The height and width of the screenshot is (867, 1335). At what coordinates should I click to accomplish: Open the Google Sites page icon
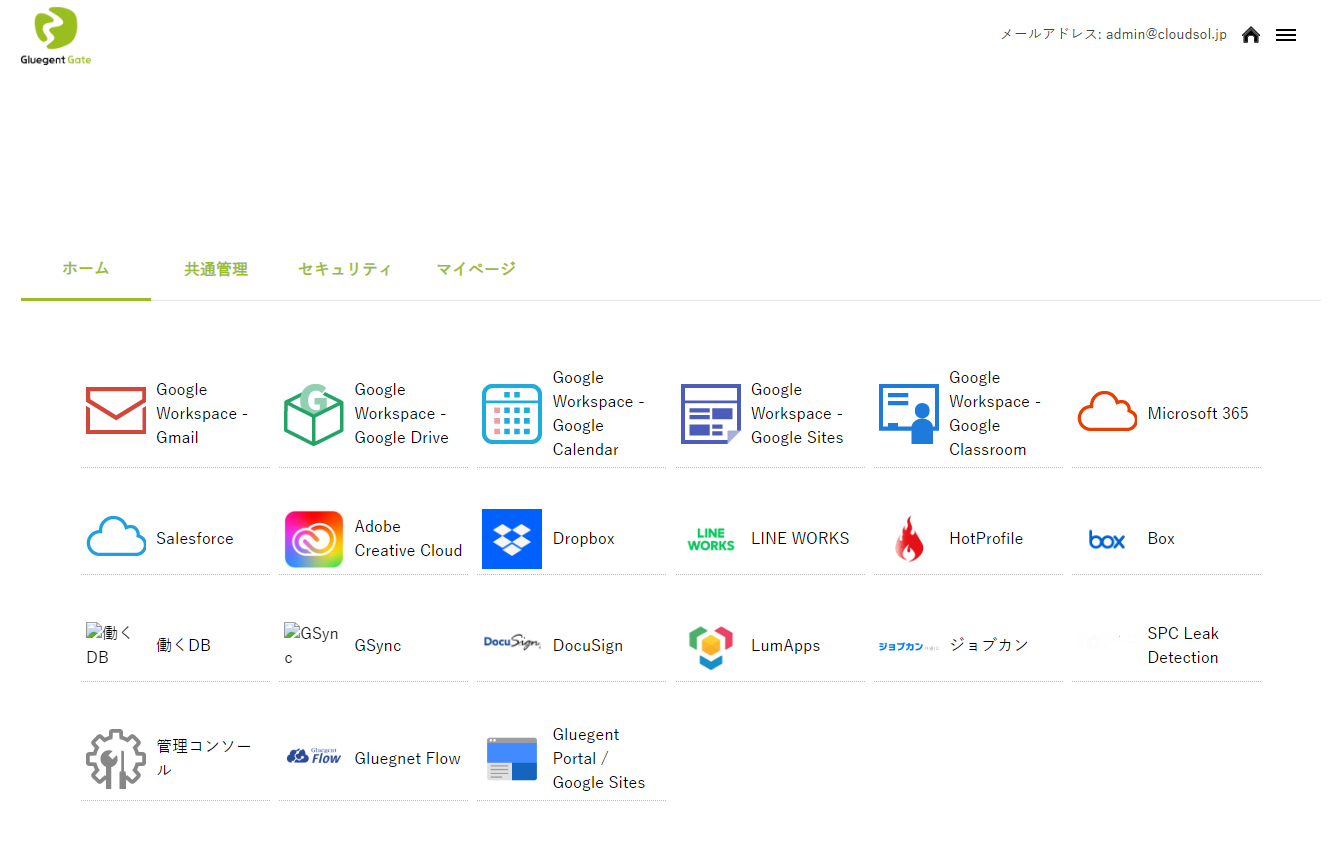click(710, 414)
